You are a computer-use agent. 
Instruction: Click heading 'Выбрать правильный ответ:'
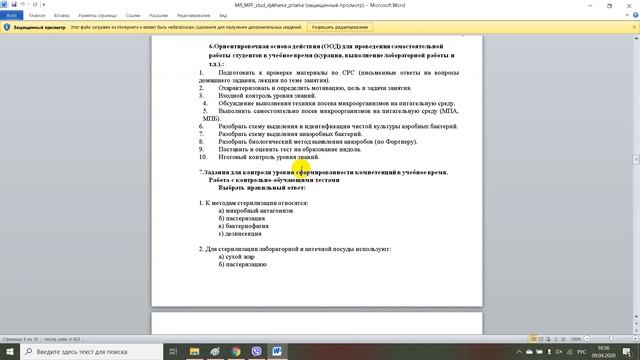tap(262, 188)
